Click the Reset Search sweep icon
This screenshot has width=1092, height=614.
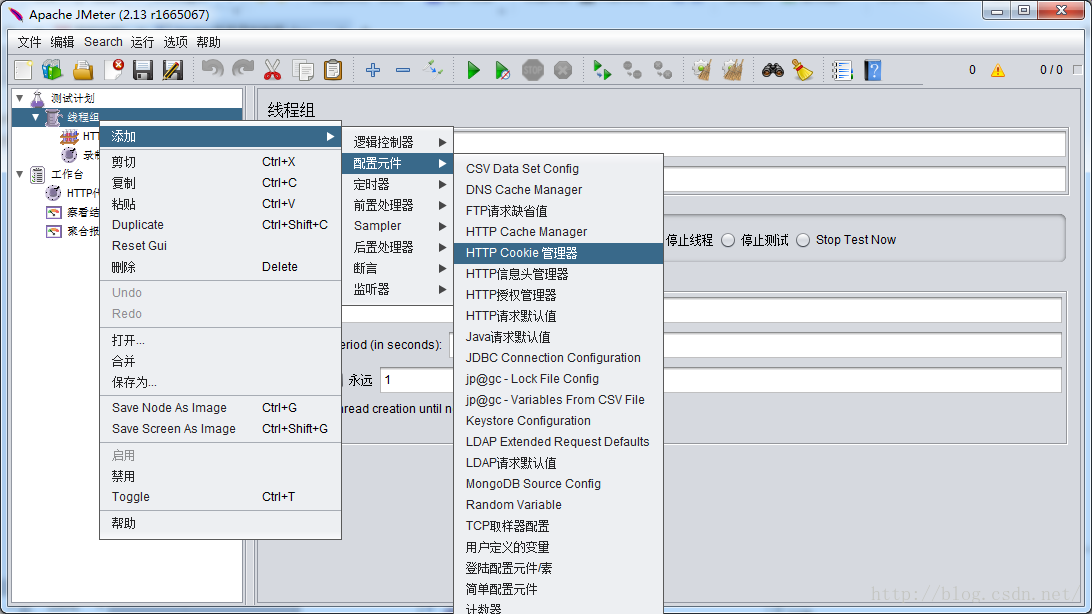point(802,70)
